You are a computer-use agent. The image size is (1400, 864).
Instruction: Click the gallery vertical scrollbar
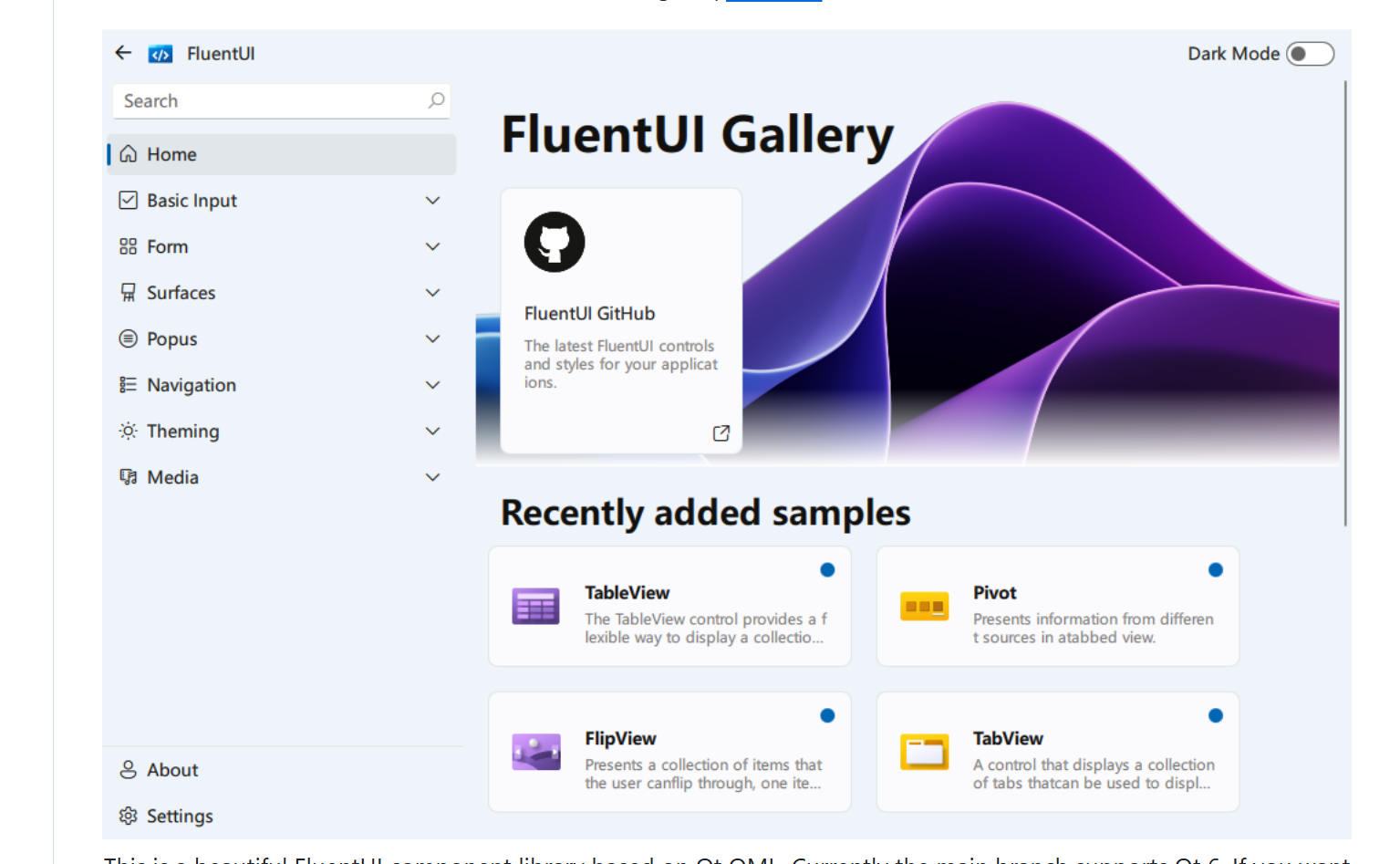click(1345, 303)
